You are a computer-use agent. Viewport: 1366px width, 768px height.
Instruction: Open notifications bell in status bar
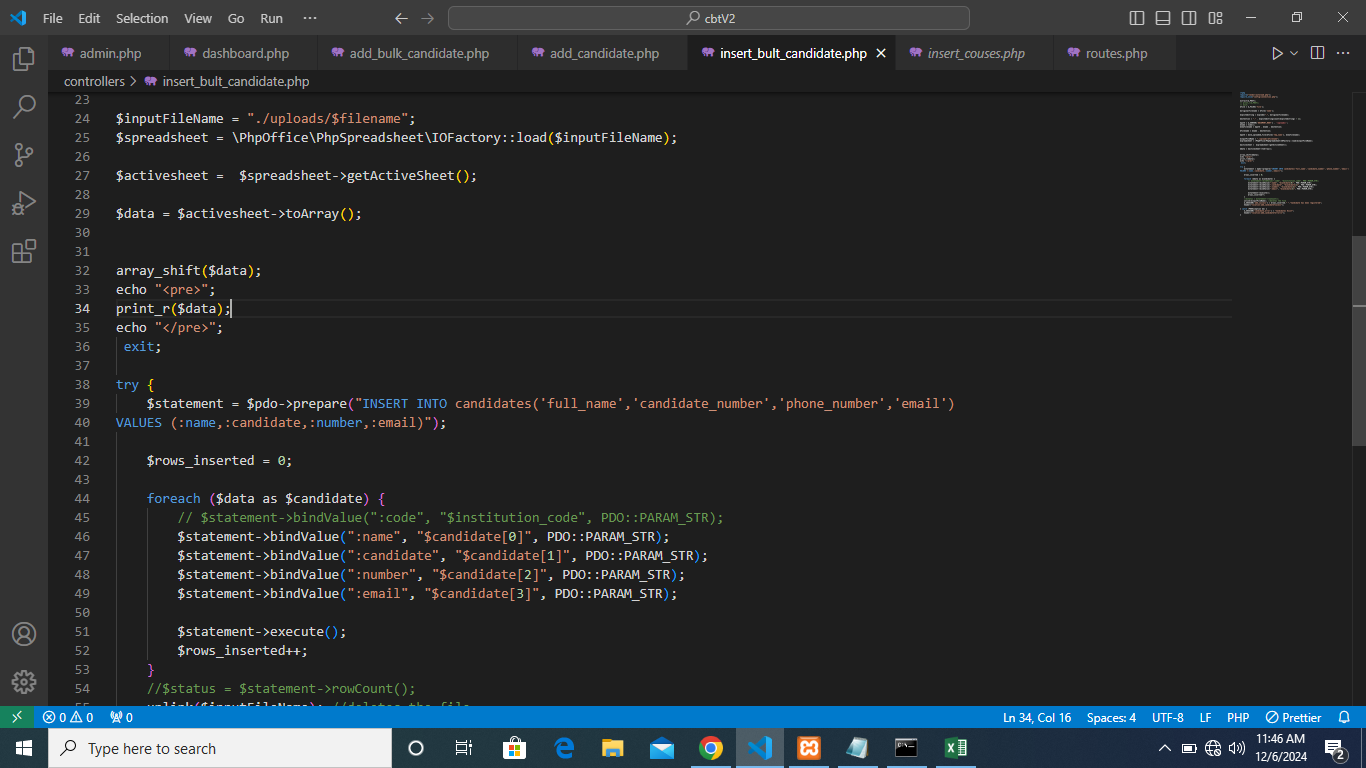click(1346, 717)
